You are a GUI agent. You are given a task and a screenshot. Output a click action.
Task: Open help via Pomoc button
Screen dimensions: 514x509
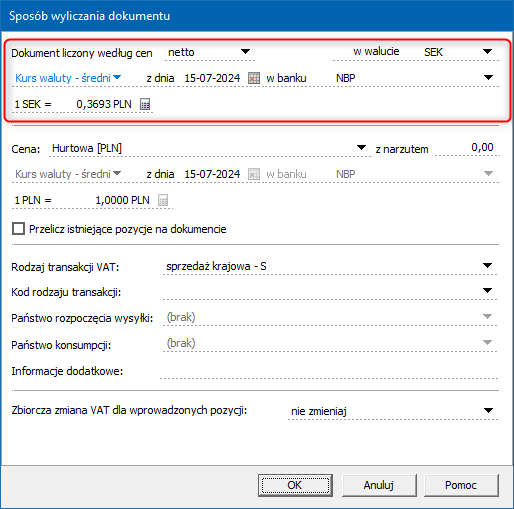coord(461,485)
